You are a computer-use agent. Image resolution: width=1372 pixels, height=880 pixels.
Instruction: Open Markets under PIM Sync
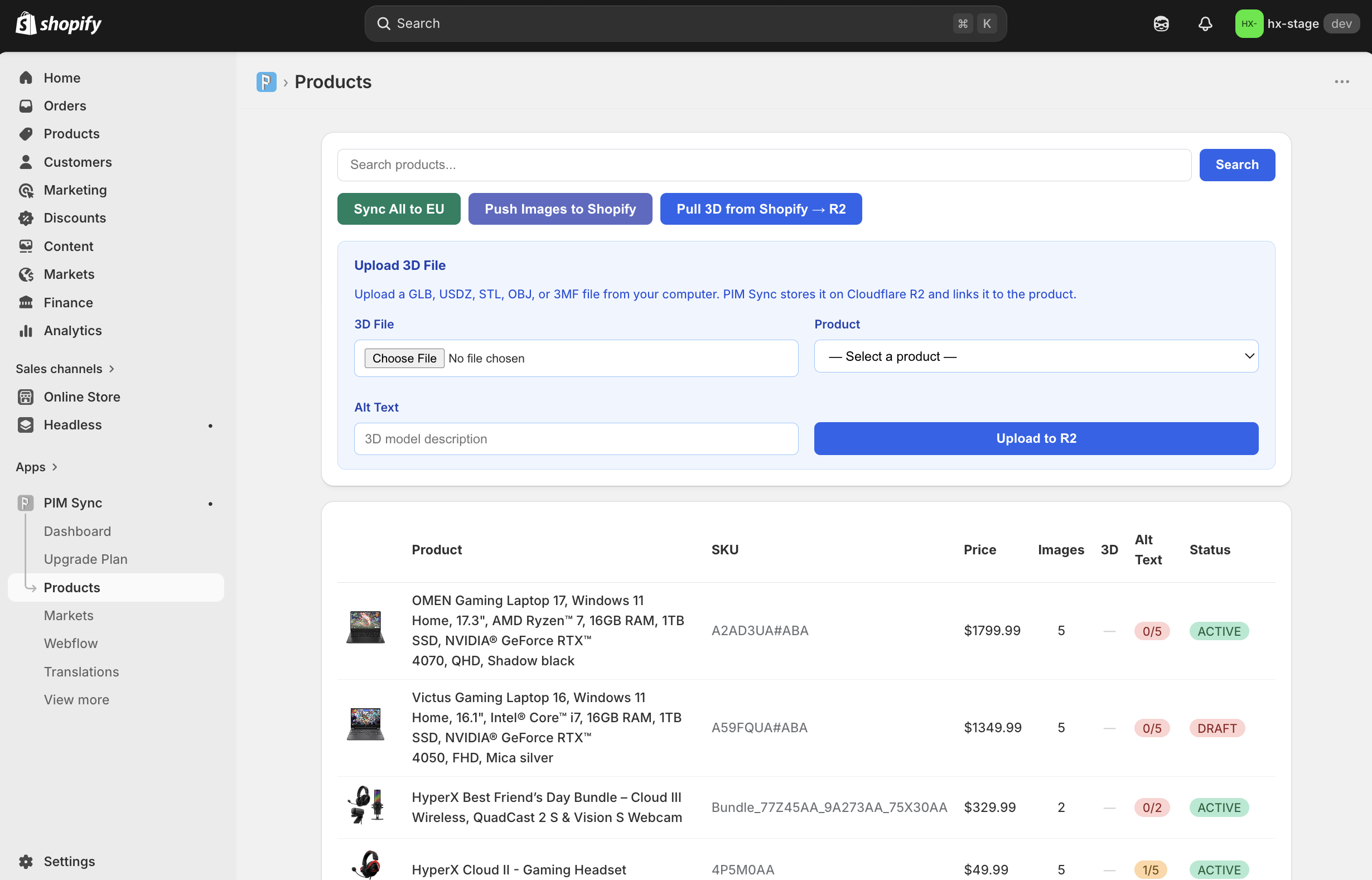[69, 616]
